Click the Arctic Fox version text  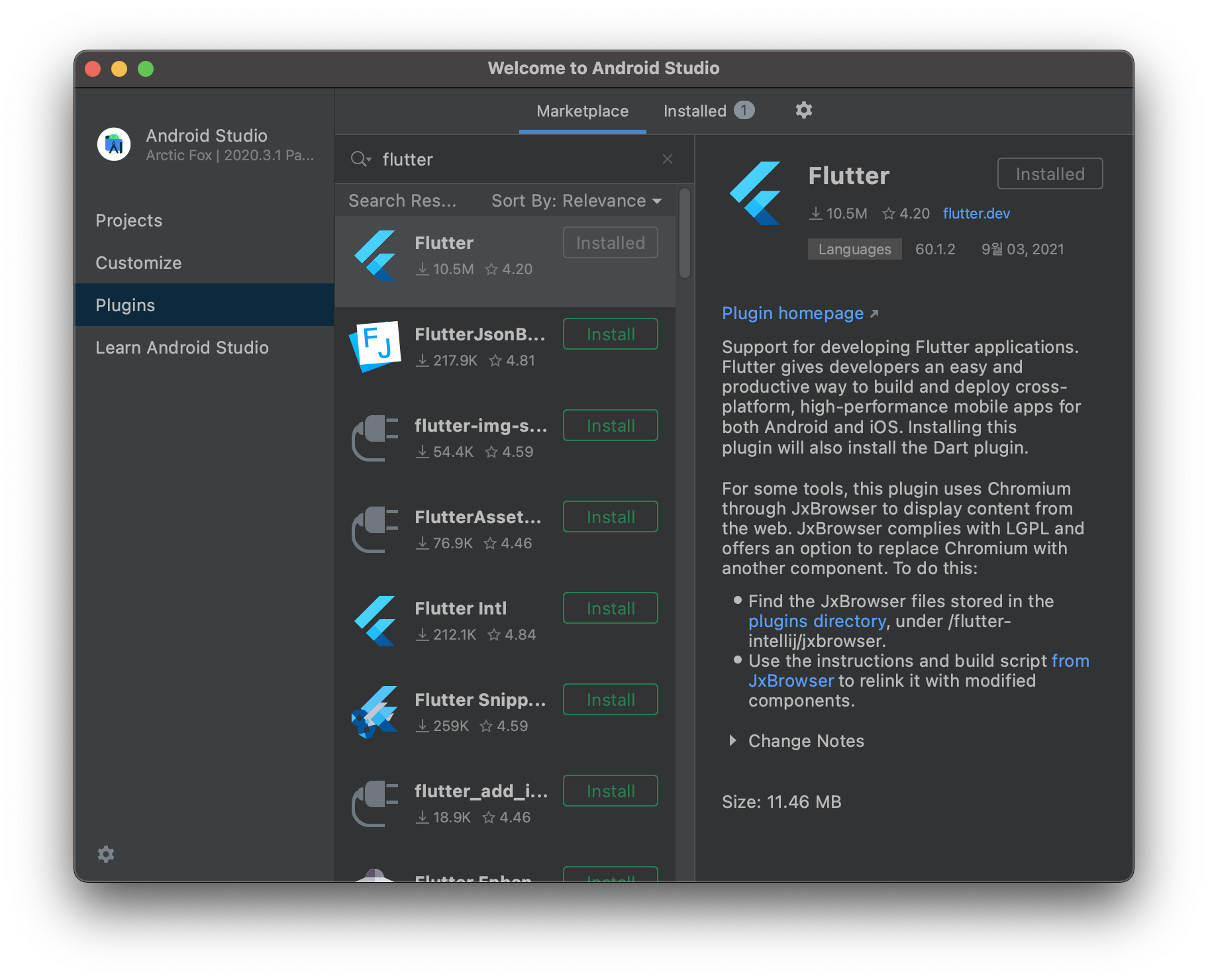point(230,155)
